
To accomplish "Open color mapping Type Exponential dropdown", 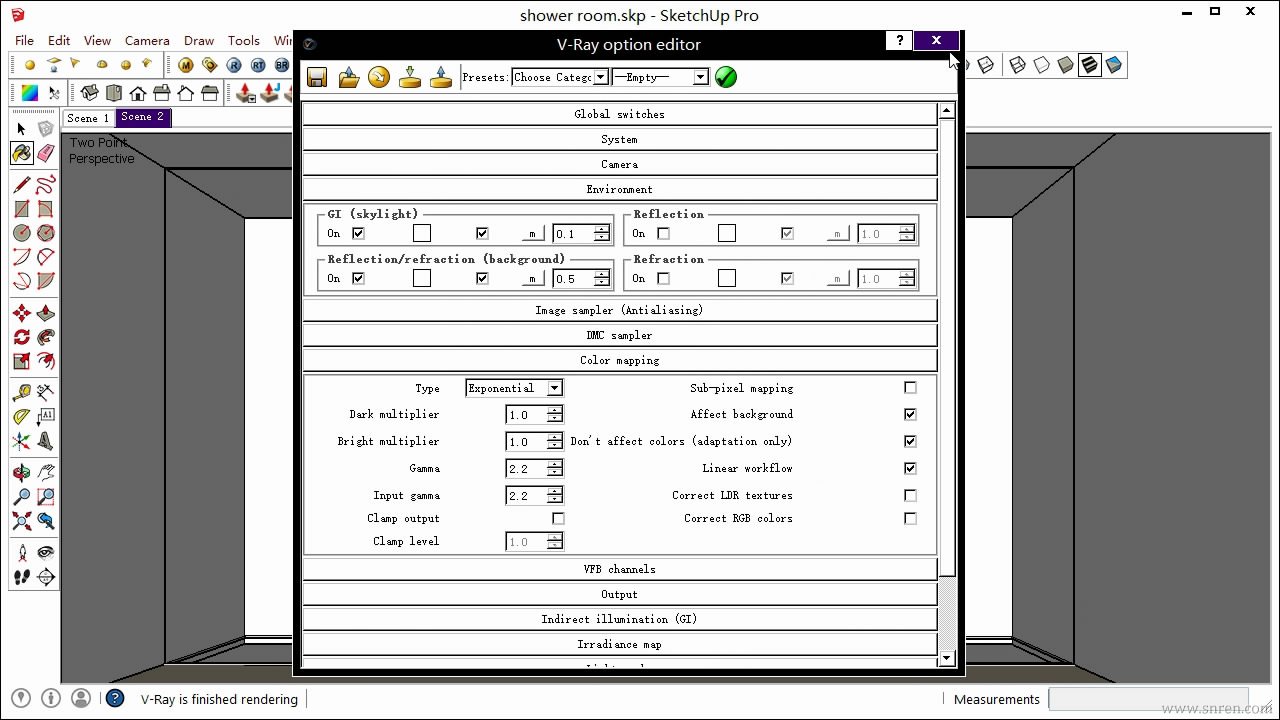I will [x=514, y=388].
